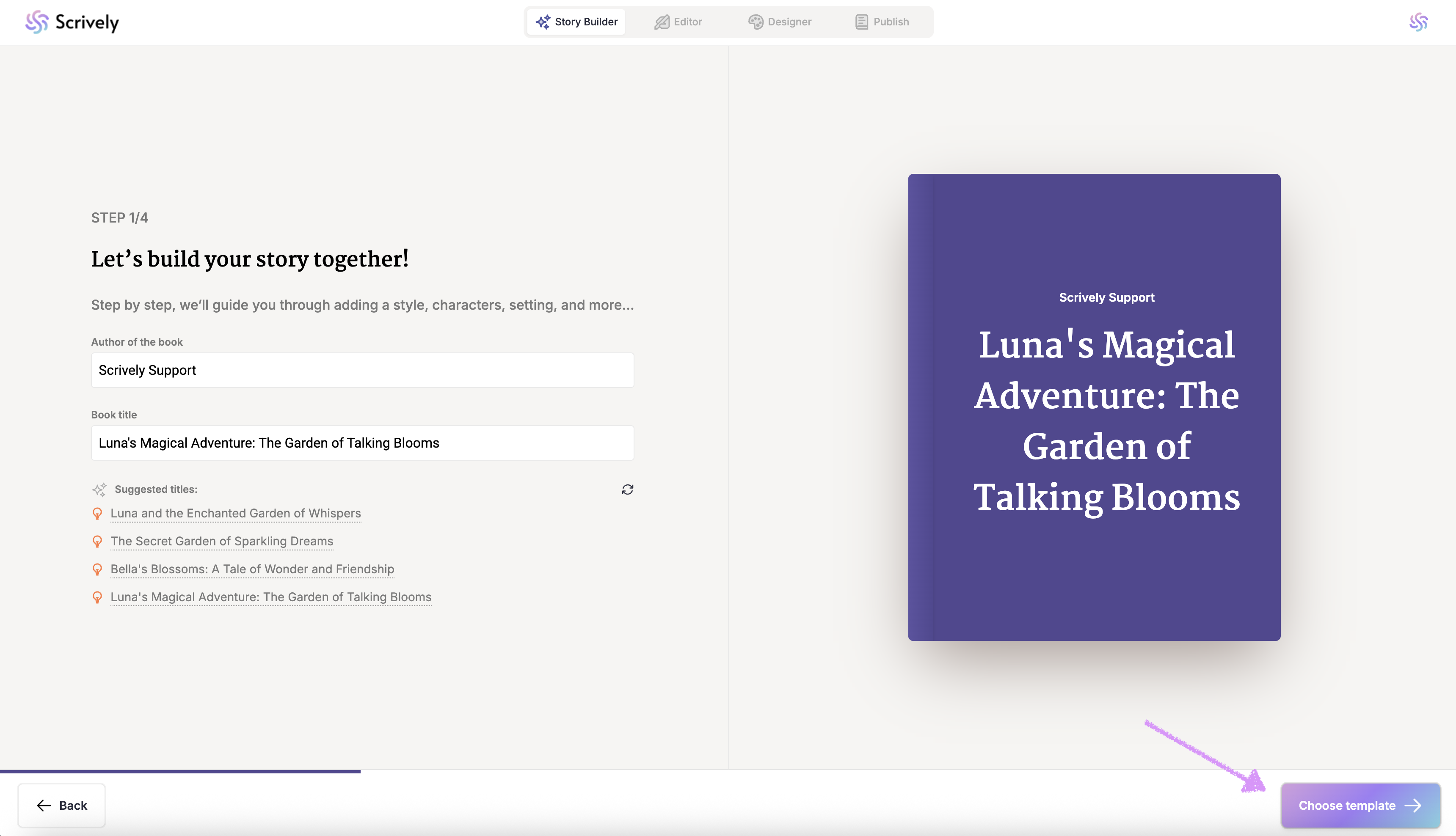Go to the Designer tab

pyautogui.click(x=779, y=22)
